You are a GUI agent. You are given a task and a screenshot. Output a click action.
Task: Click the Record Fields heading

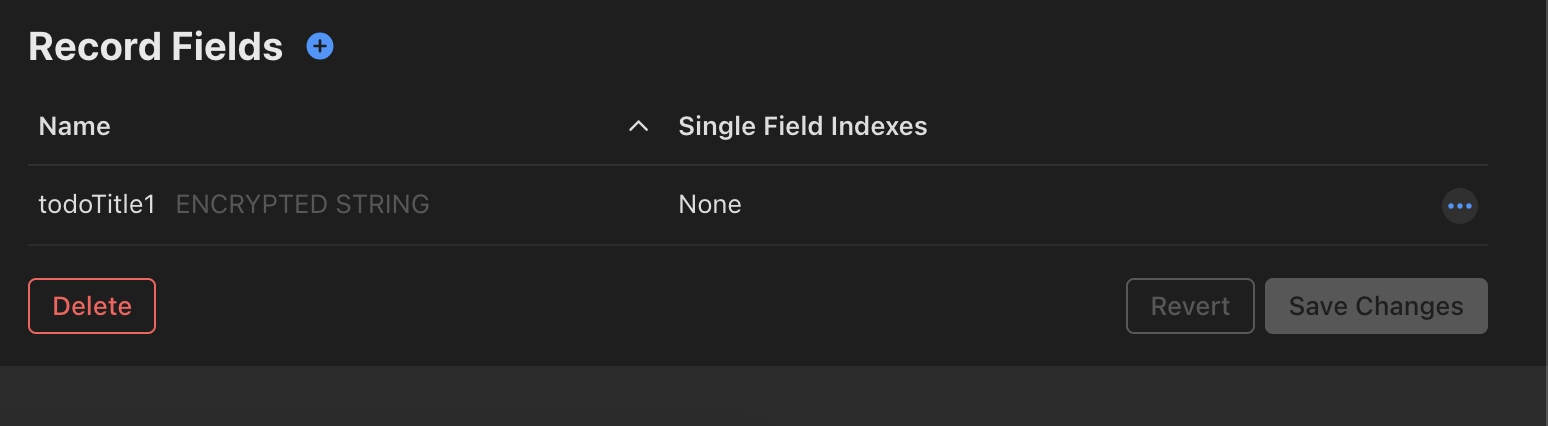tap(156, 47)
